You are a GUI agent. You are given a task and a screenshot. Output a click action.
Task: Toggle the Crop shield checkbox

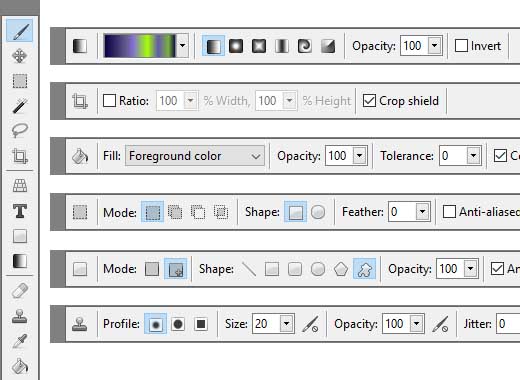[369, 101]
